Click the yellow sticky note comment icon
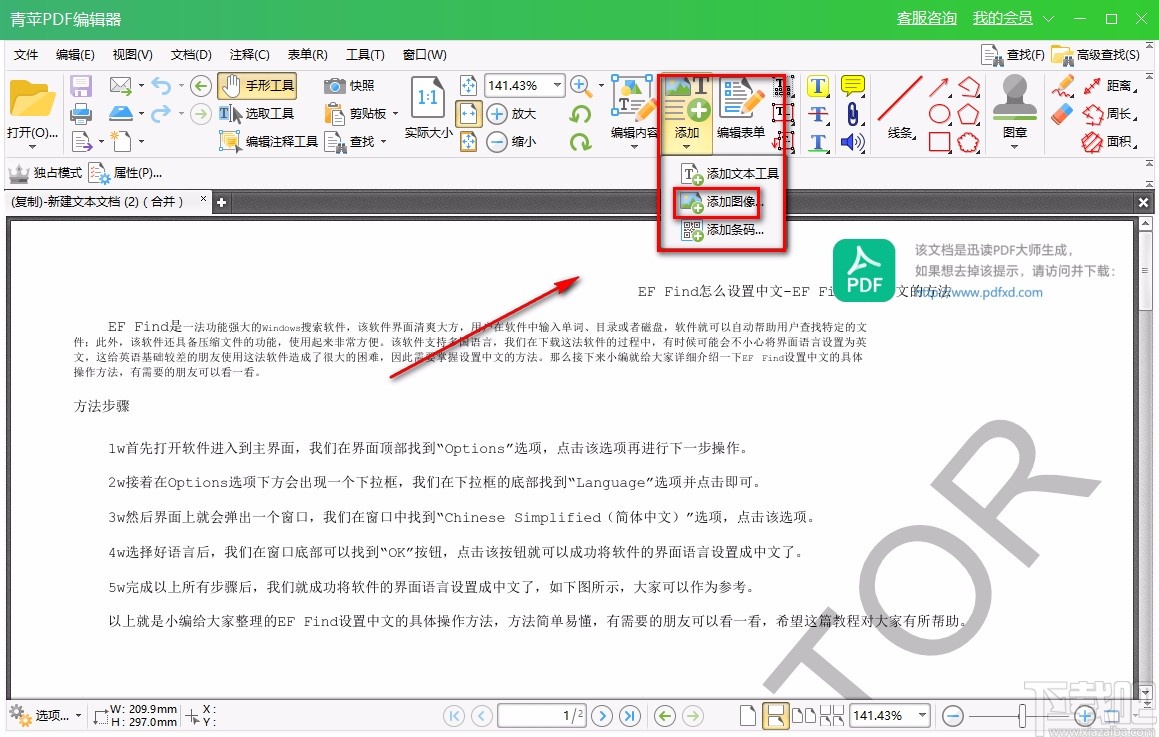The width and height of the screenshot is (1159, 737). (x=852, y=86)
